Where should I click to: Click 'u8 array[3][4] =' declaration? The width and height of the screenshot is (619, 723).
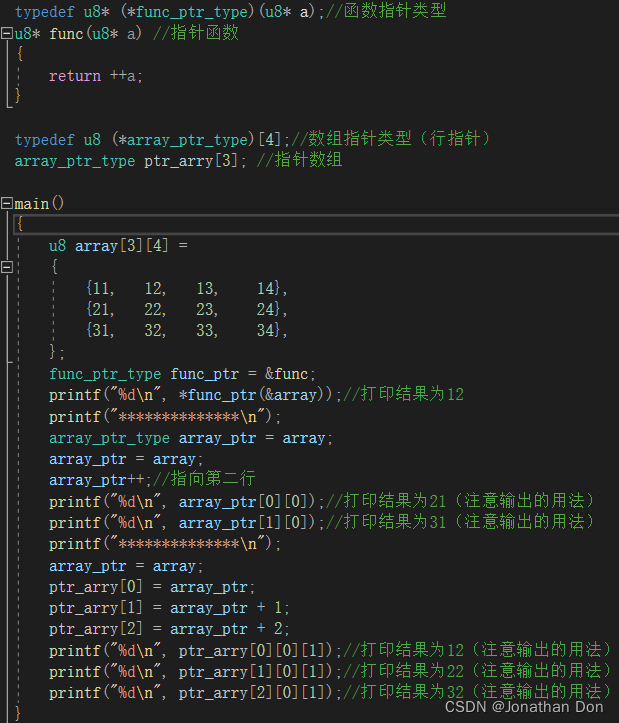[x=119, y=246]
